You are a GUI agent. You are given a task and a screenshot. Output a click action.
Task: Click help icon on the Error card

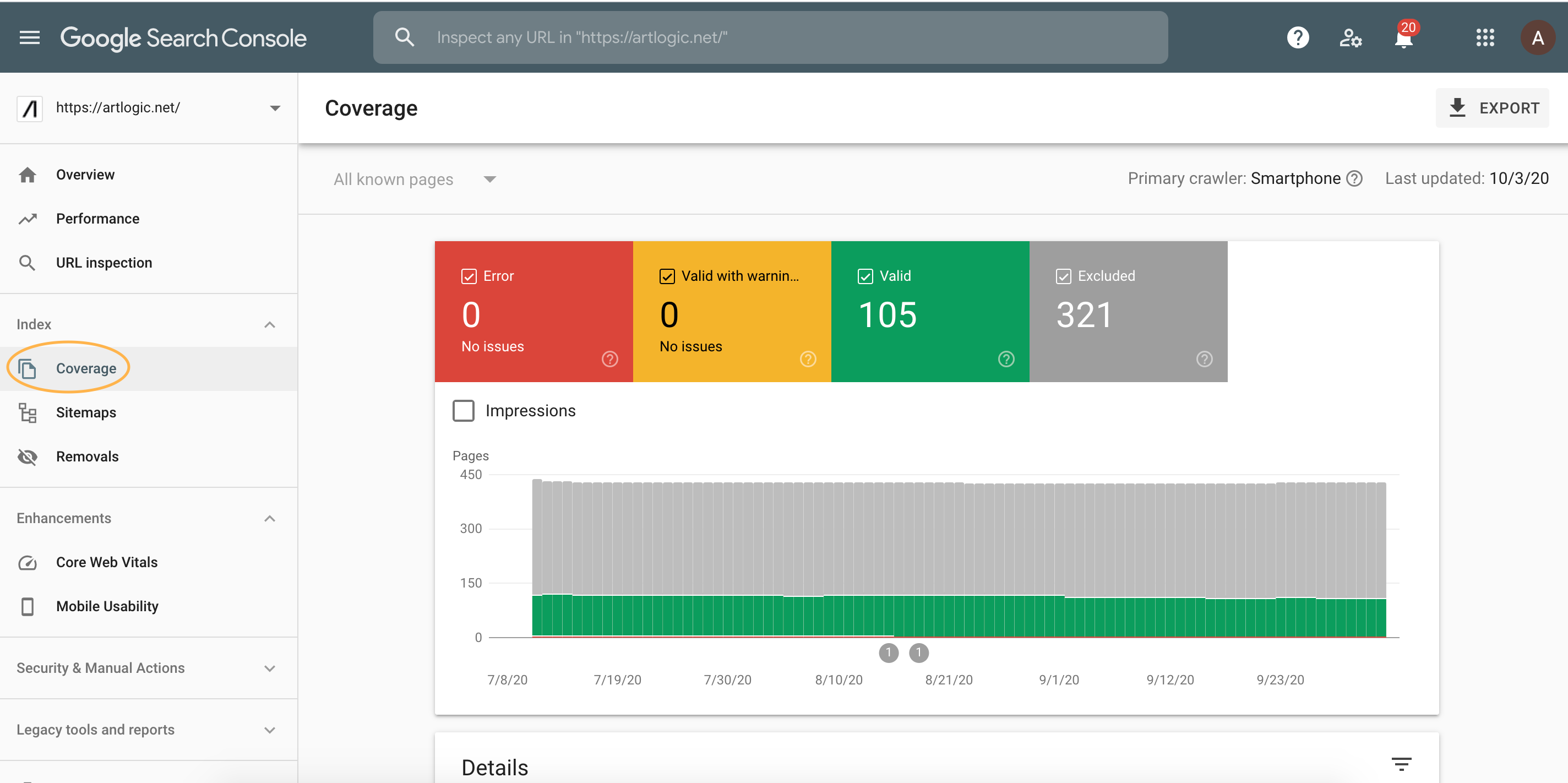pos(609,359)
